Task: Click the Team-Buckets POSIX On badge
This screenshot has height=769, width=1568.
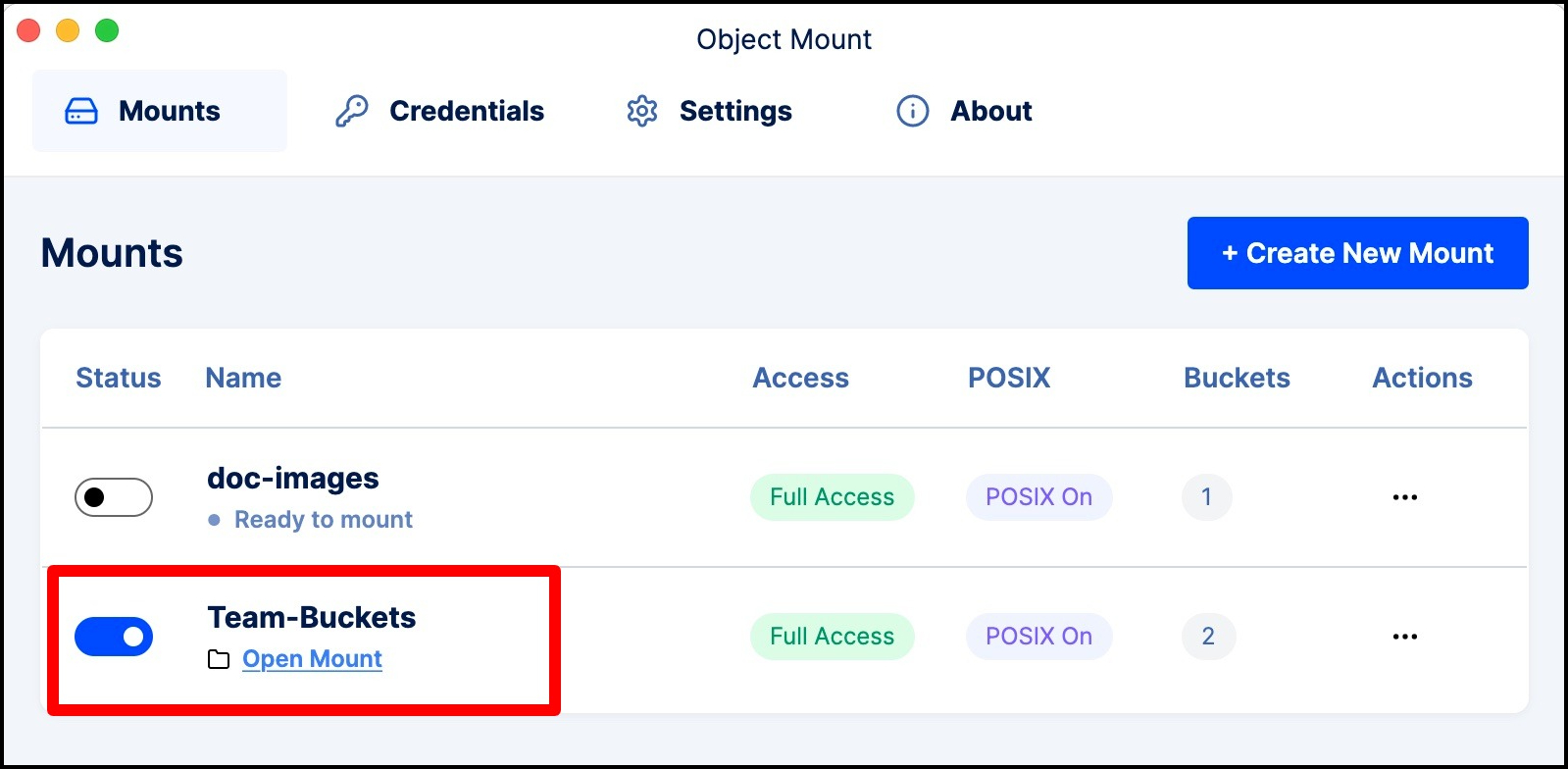Action: (1038, 637)
